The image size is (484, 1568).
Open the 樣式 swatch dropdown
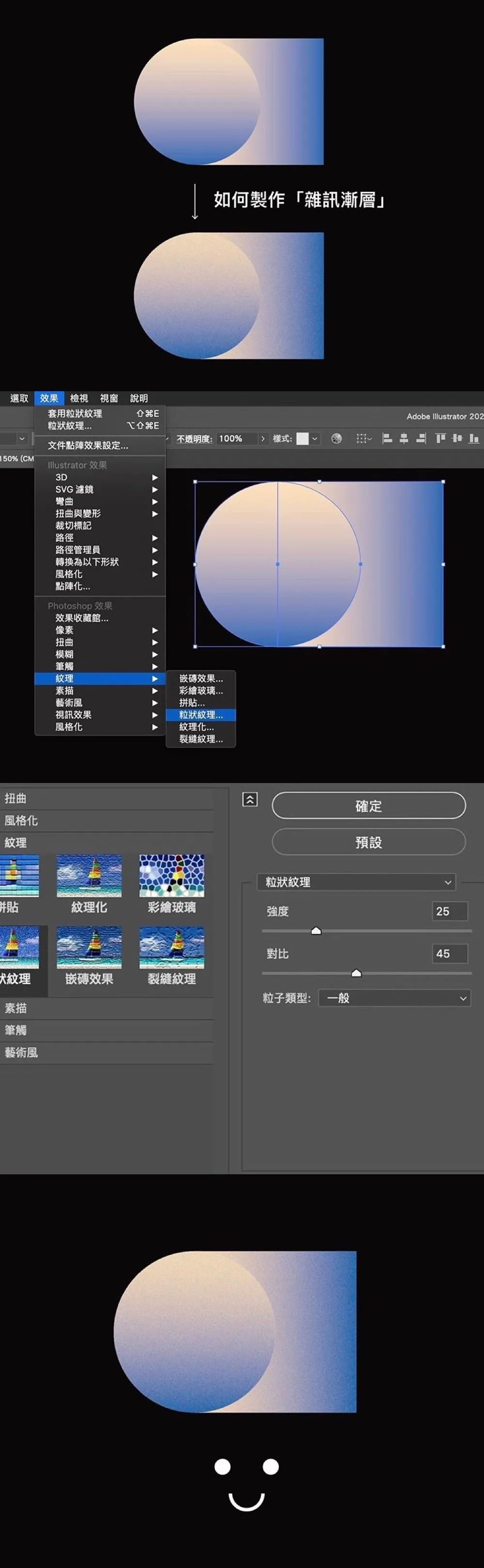[314, 438]
